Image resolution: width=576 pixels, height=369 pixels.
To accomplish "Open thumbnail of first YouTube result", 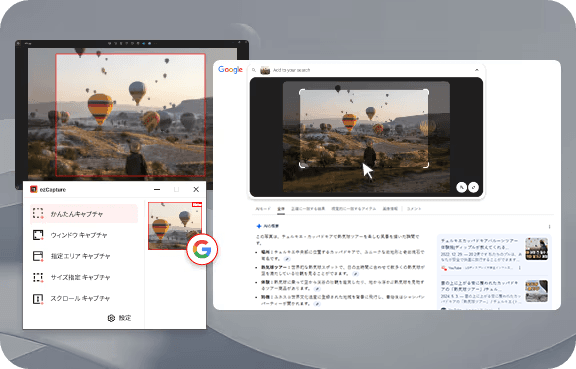I will [x=536, y=249].
